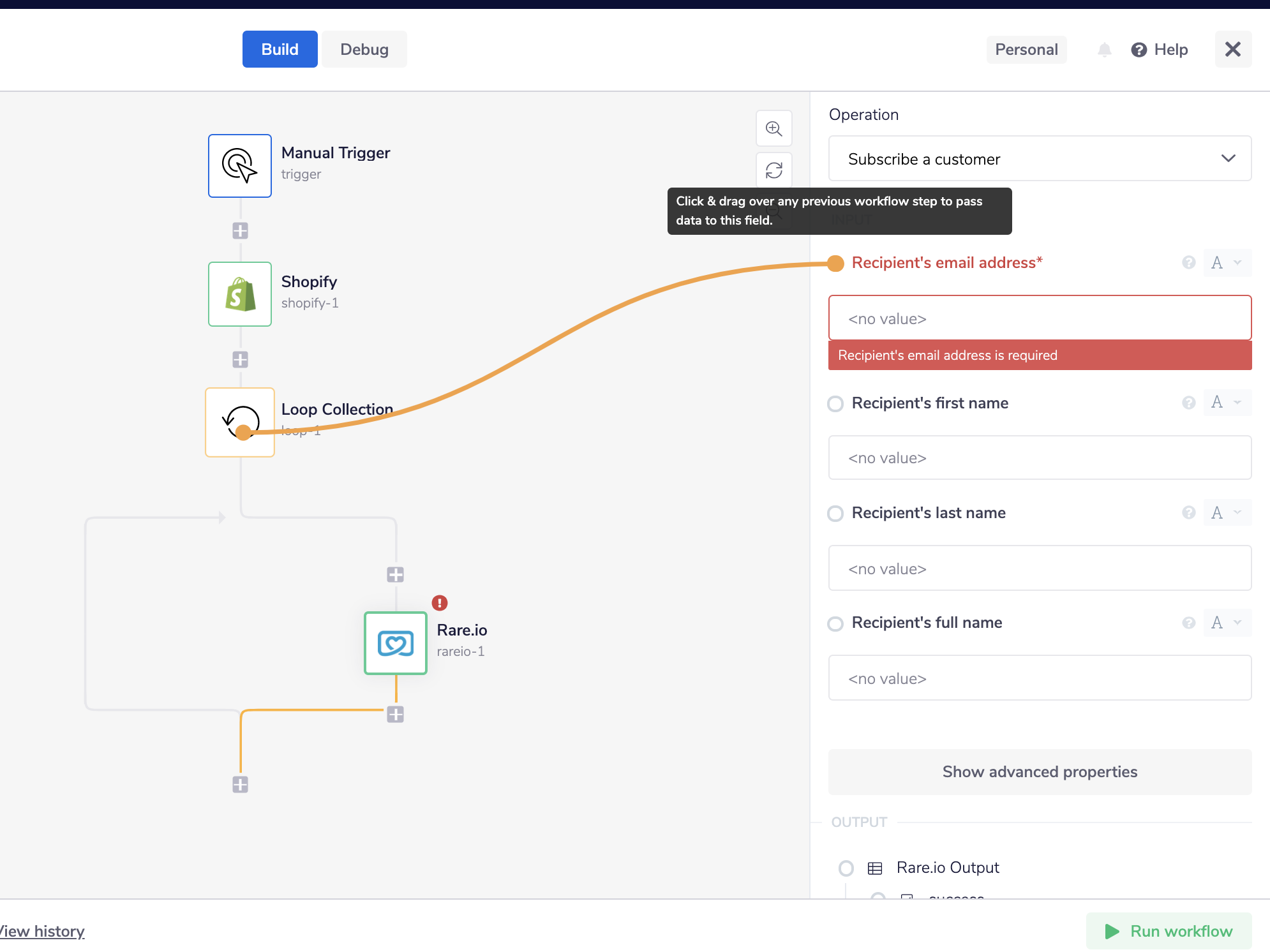Open the notifications bell
1270x952 pixels.
tap(1104, 50)
